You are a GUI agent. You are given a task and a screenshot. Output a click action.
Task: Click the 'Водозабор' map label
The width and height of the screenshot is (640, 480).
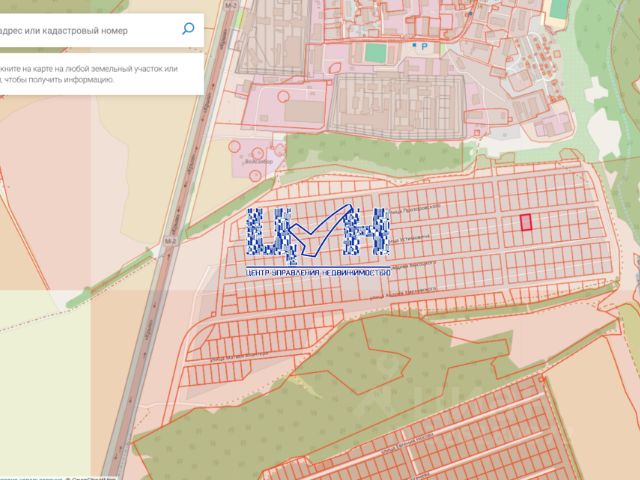coord(259,162)
